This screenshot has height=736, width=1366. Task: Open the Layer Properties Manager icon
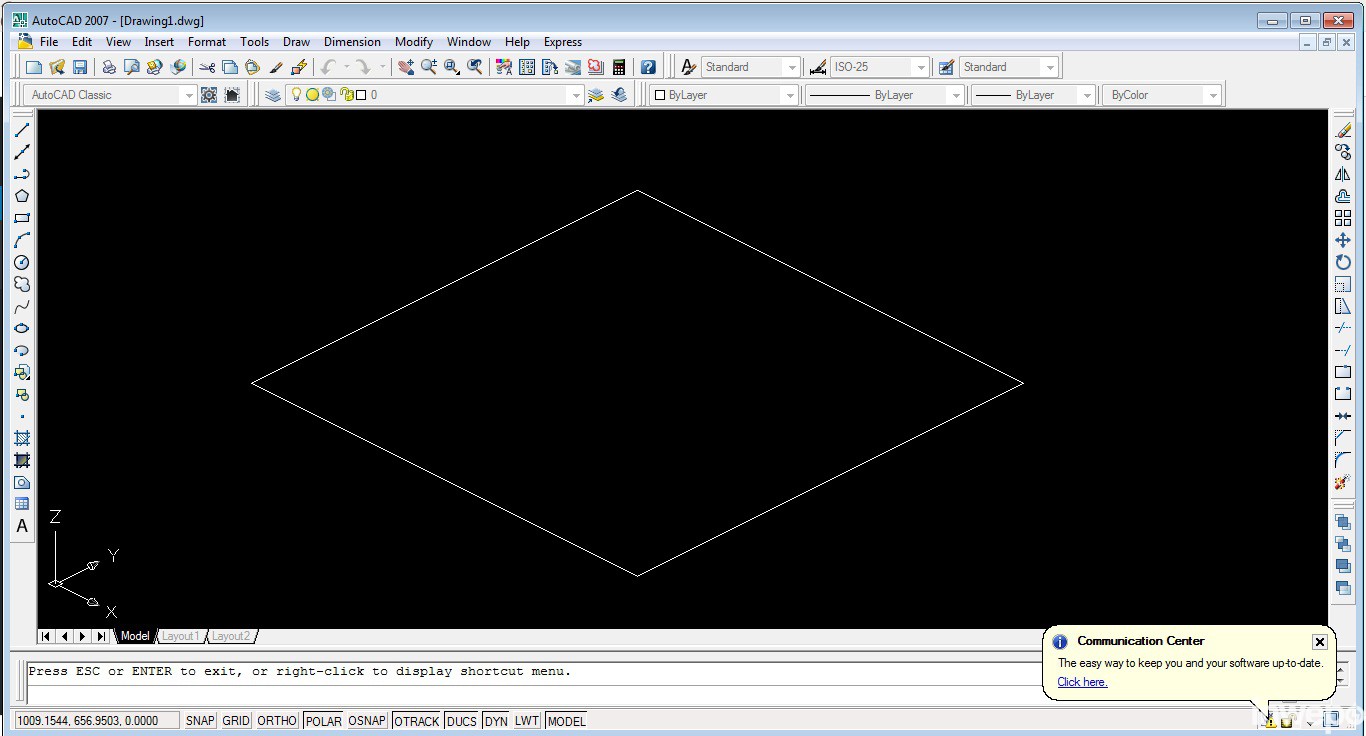click(x=273, y=95)
